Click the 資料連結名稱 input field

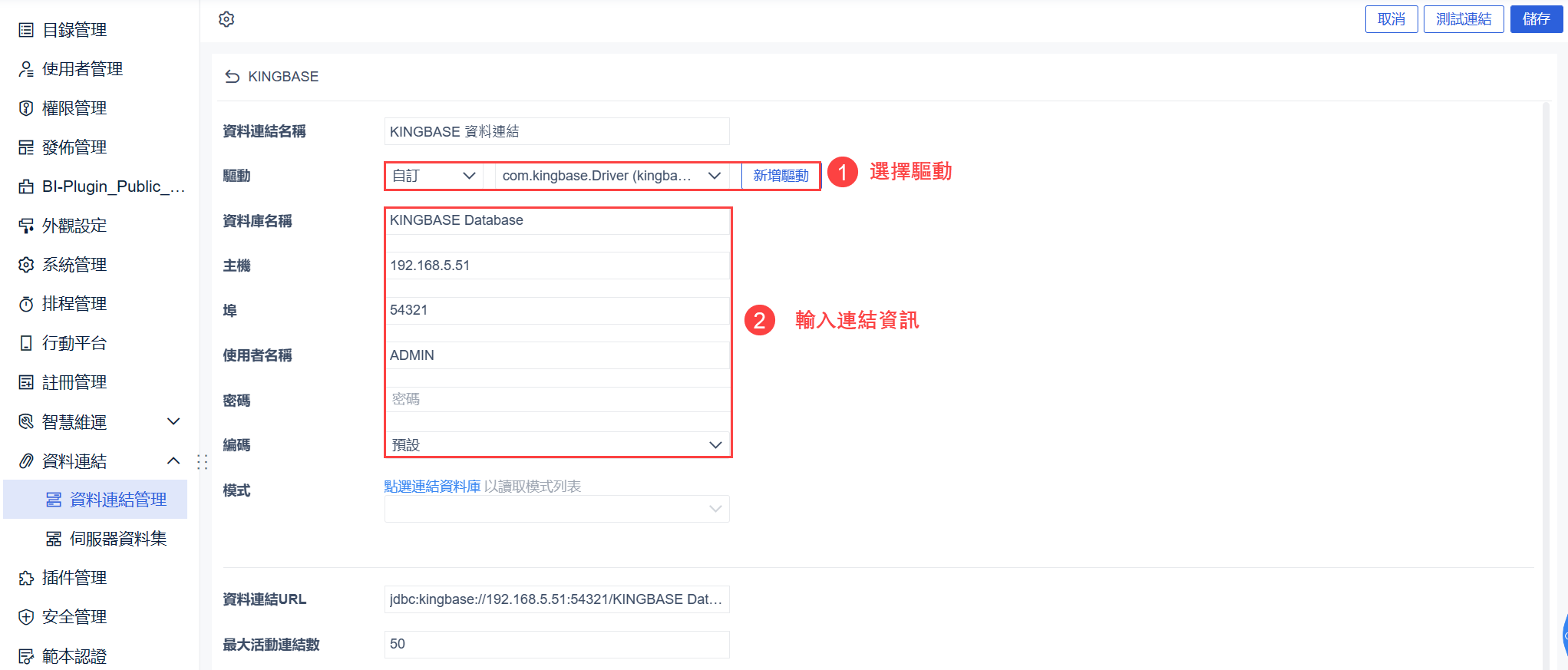coord(557,131)
